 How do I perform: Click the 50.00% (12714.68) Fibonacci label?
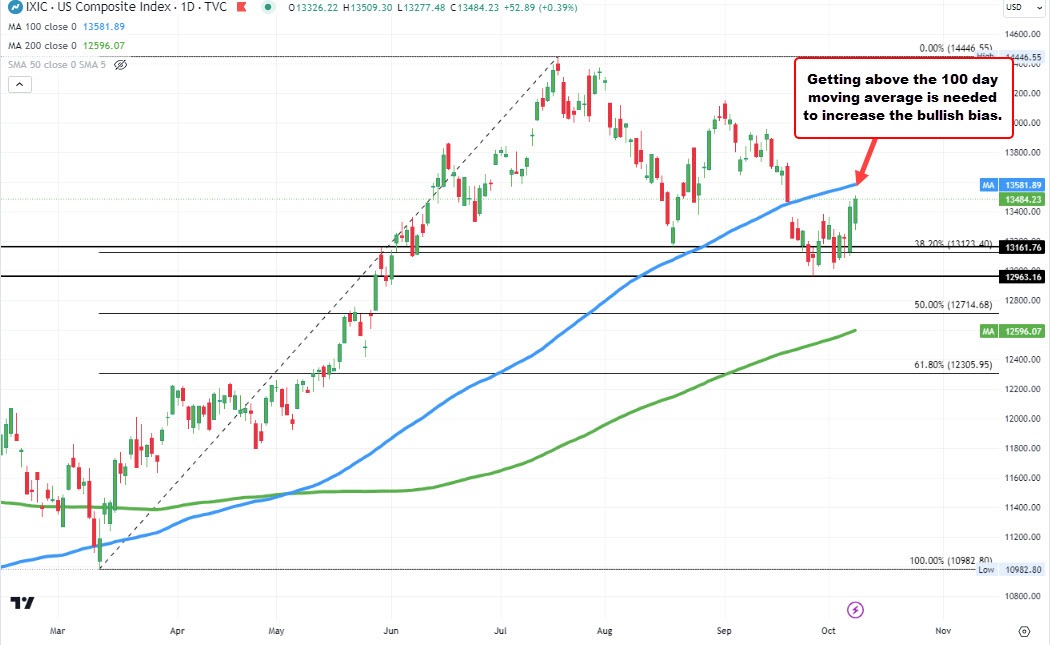point(953,305)
